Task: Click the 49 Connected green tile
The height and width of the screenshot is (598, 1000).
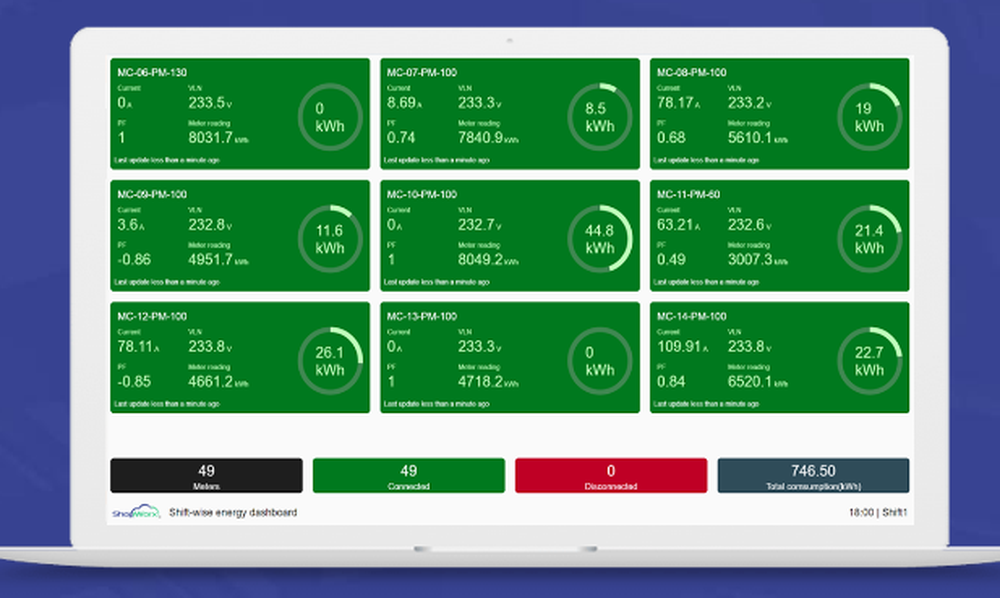Action: [409, 476]
